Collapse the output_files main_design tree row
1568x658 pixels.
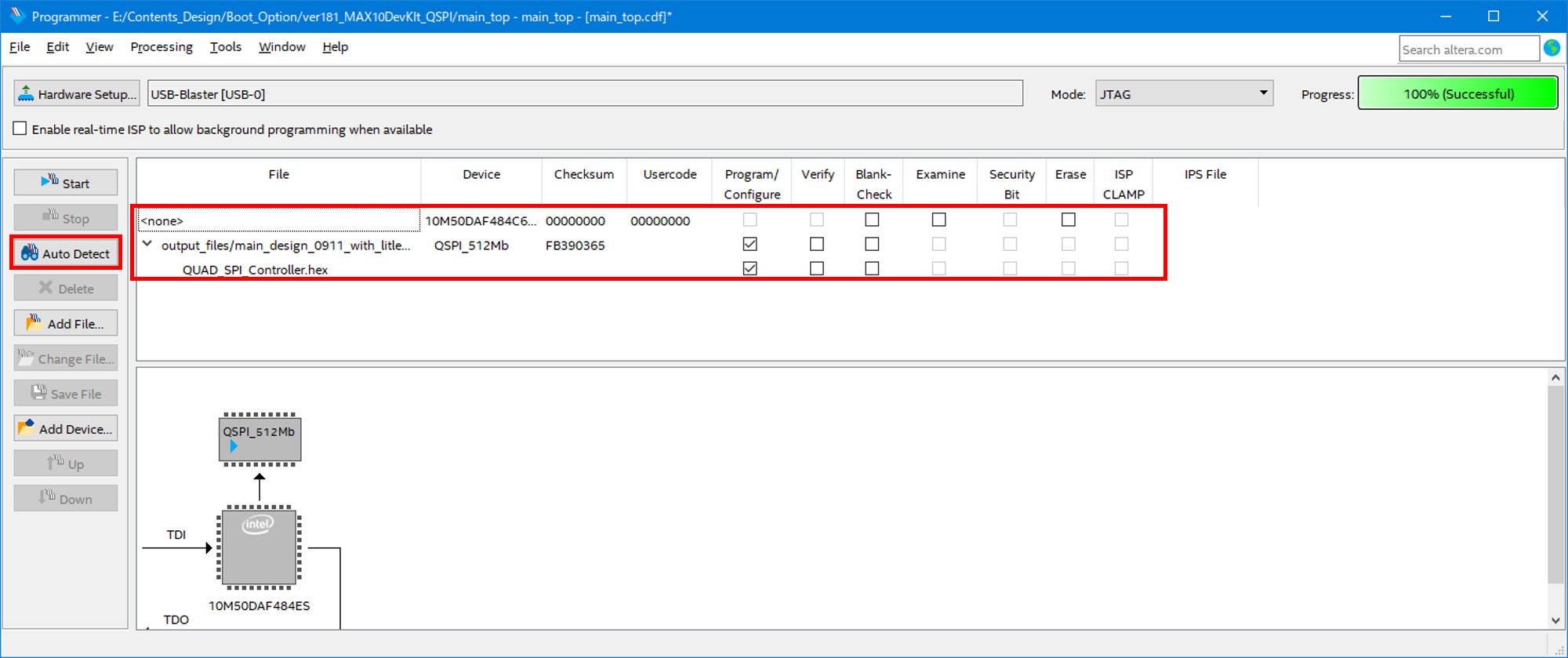(147, 244)
